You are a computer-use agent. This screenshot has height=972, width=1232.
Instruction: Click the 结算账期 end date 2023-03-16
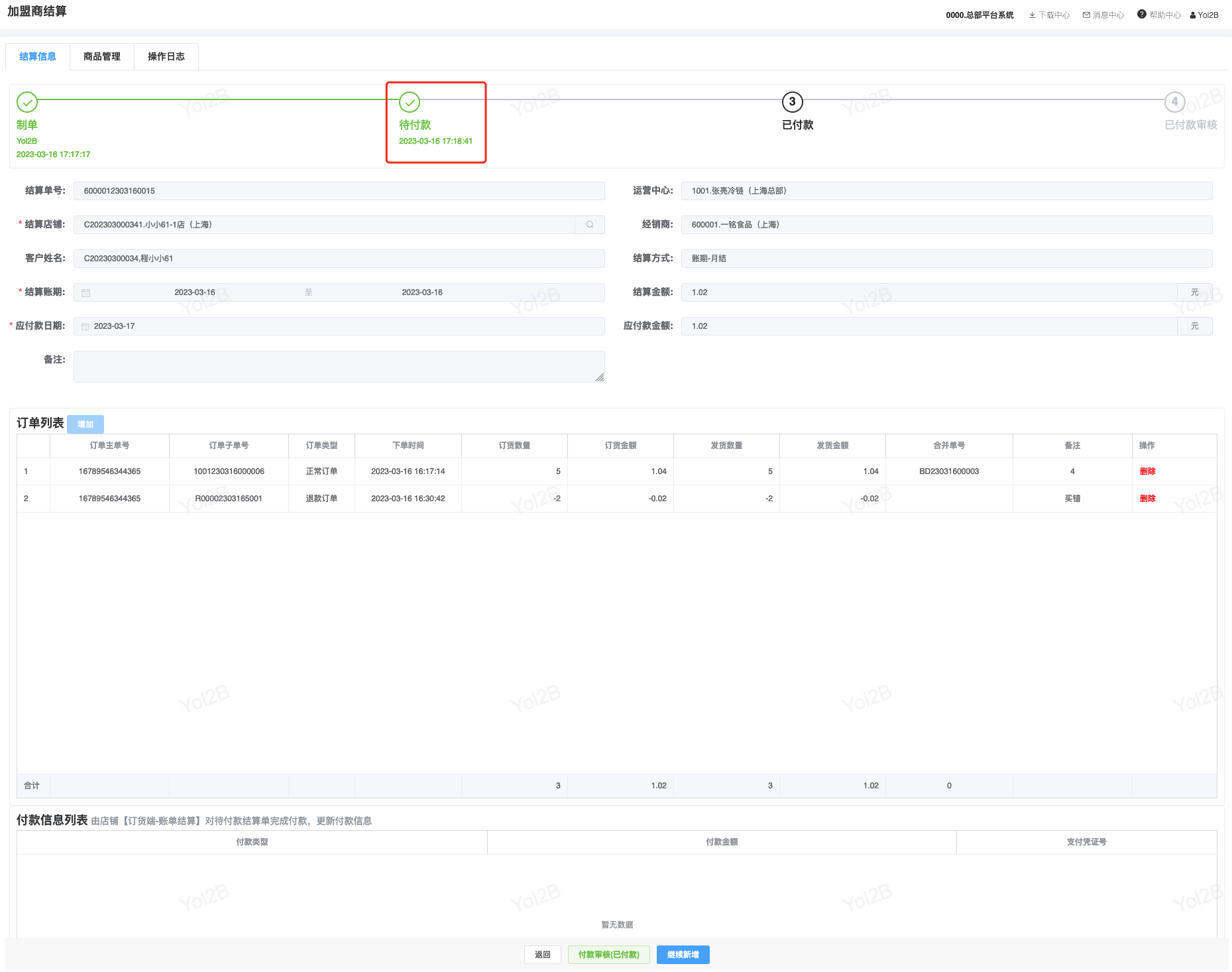pos(422,292)
